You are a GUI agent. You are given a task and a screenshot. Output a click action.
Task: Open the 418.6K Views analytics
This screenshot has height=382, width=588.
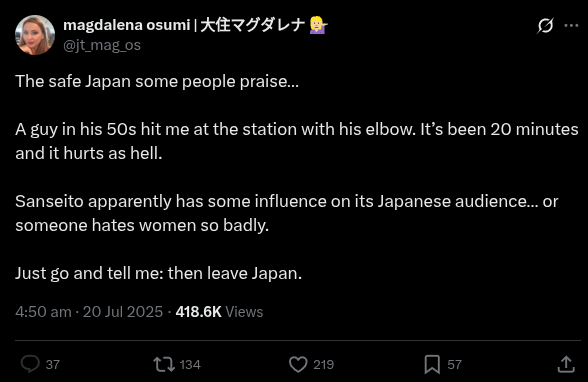219,312
